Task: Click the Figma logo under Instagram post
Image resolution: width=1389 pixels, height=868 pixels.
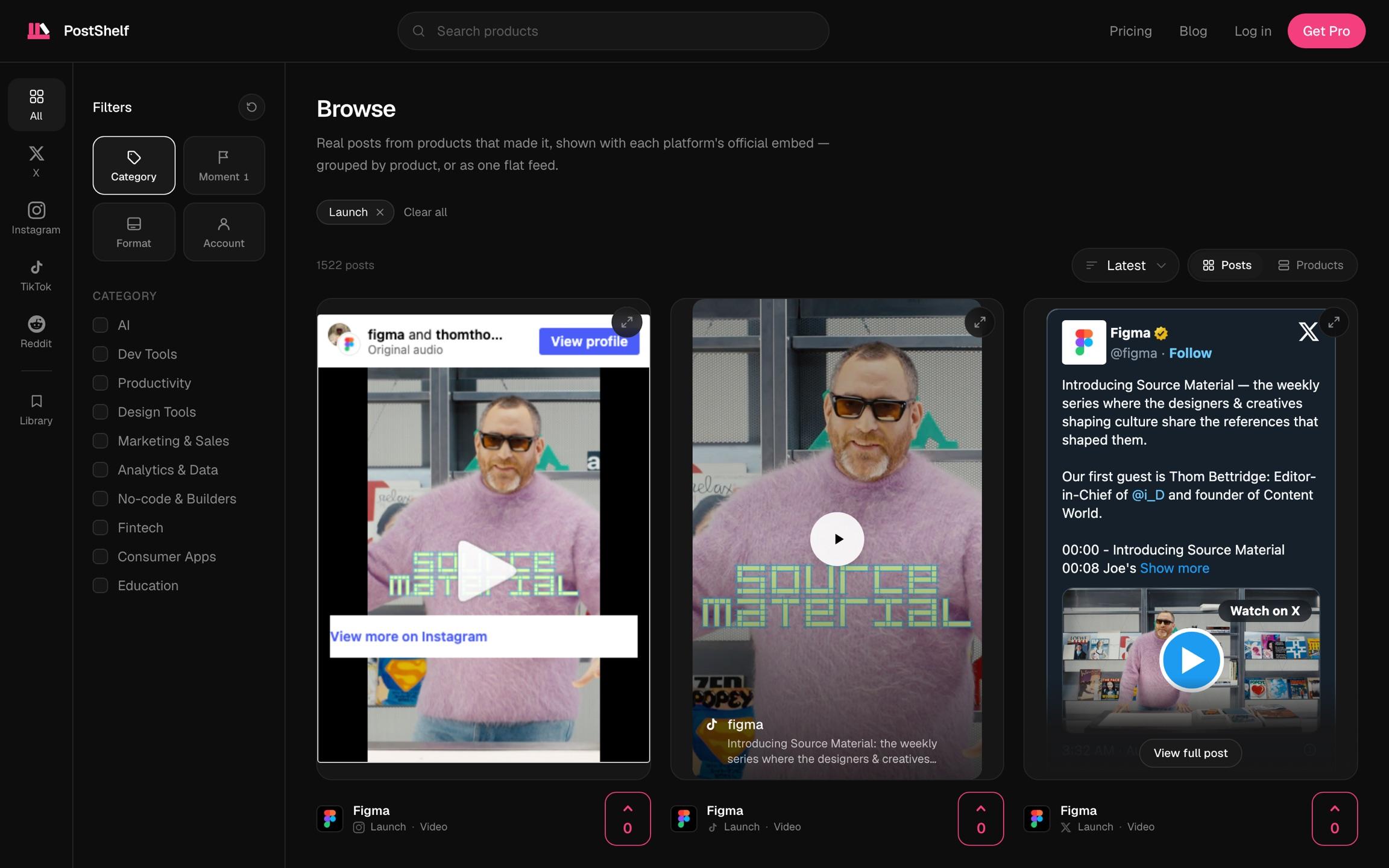Action: tap(330, 819)
